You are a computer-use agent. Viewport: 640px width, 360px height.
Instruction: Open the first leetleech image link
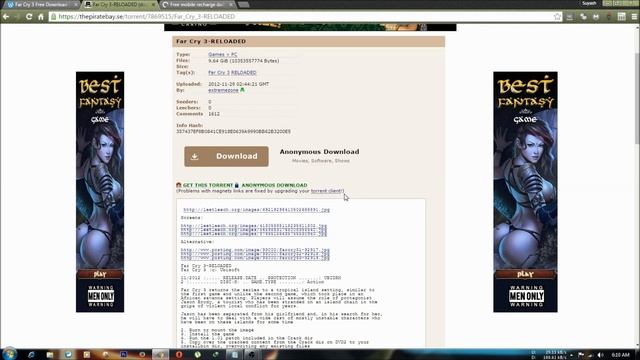coord(256,210)
